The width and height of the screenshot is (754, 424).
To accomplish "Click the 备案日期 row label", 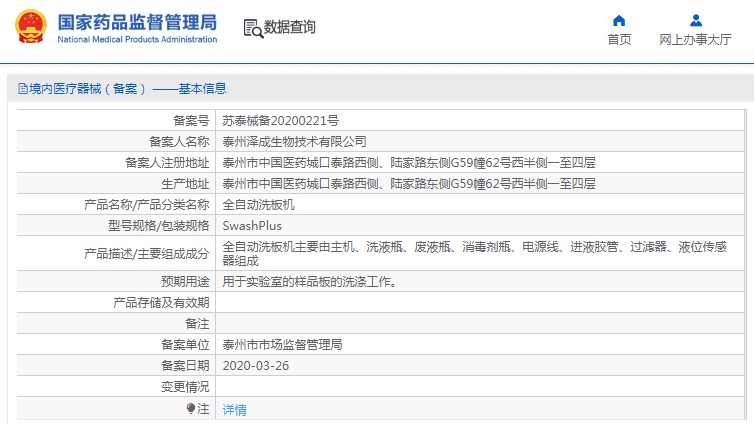I will click(185, 366).
